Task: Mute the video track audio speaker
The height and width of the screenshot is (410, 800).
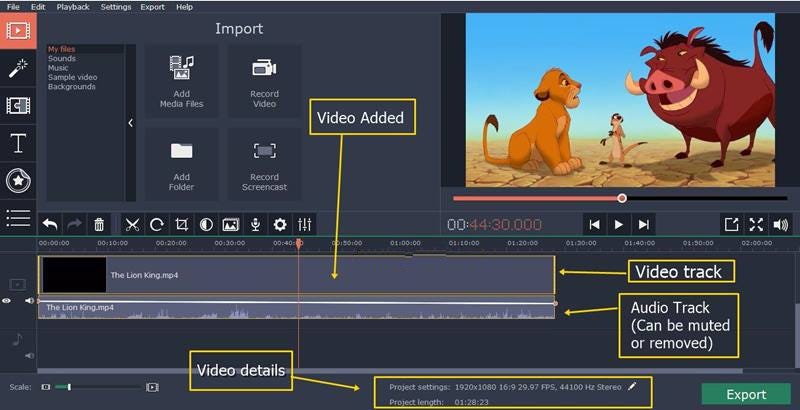Action: point(30,301)
